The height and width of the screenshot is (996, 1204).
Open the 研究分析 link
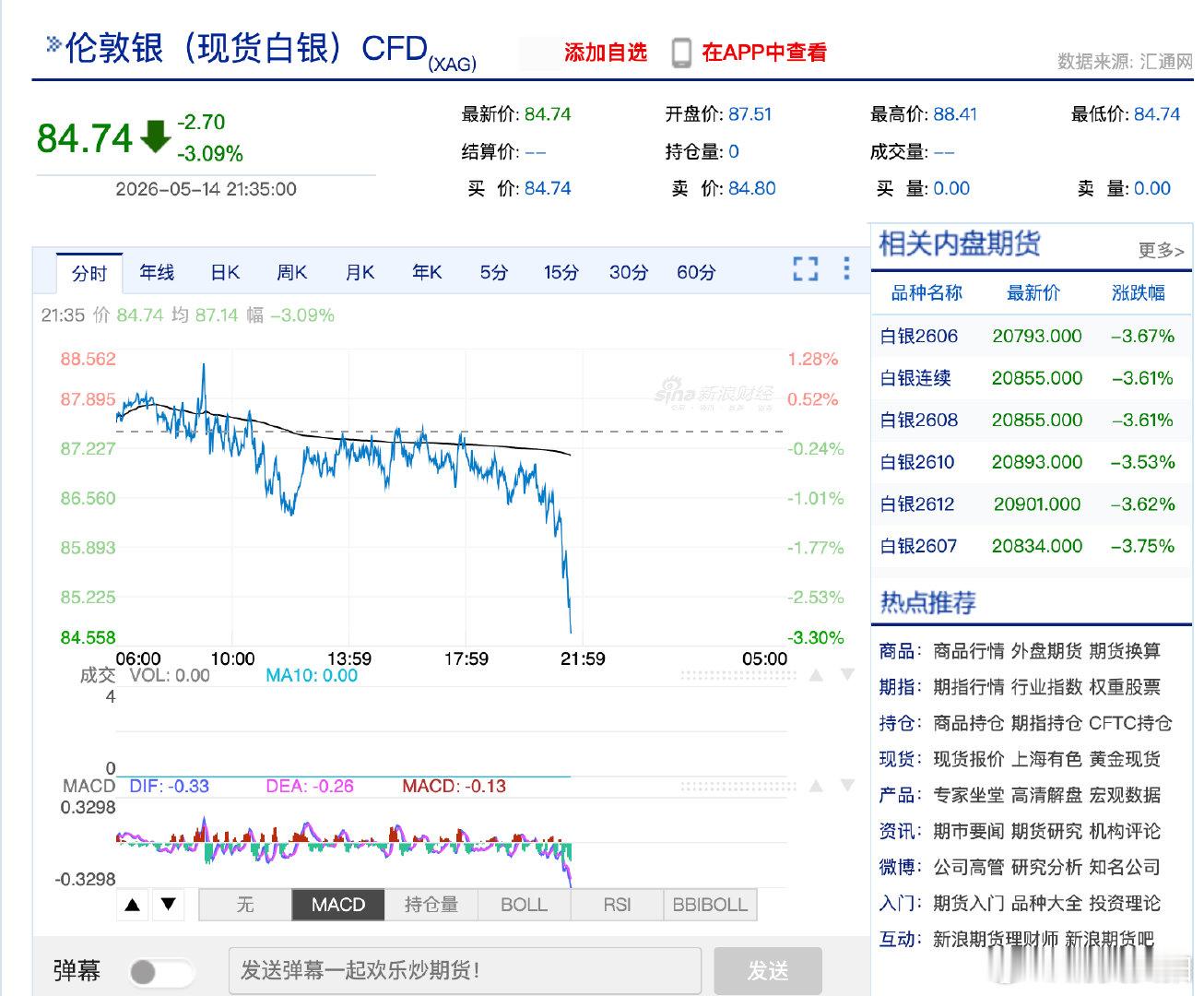point(1046,867)
